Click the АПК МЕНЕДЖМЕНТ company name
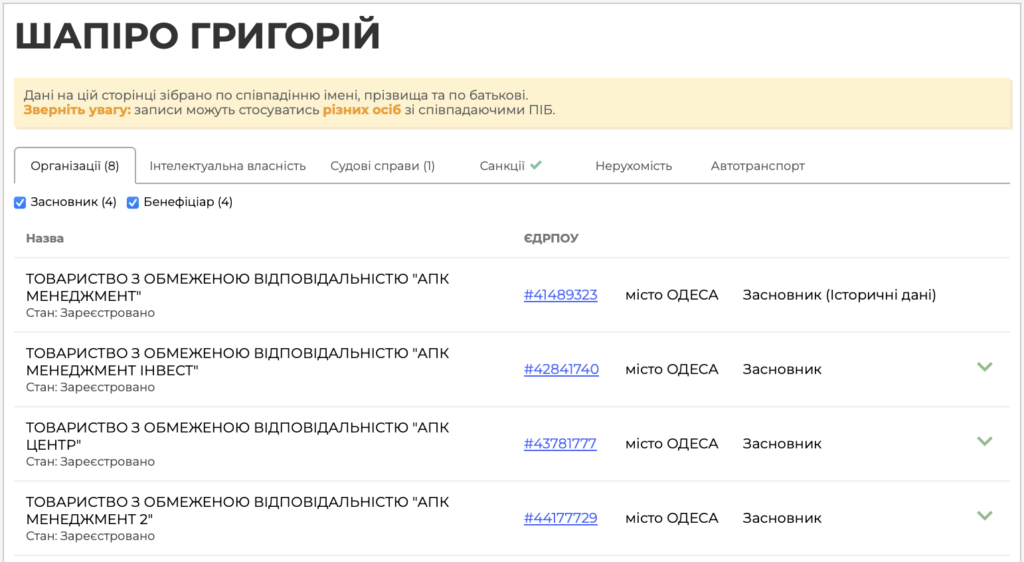Viewport: 1024px width, 562px height. click(x=237, y=287)
